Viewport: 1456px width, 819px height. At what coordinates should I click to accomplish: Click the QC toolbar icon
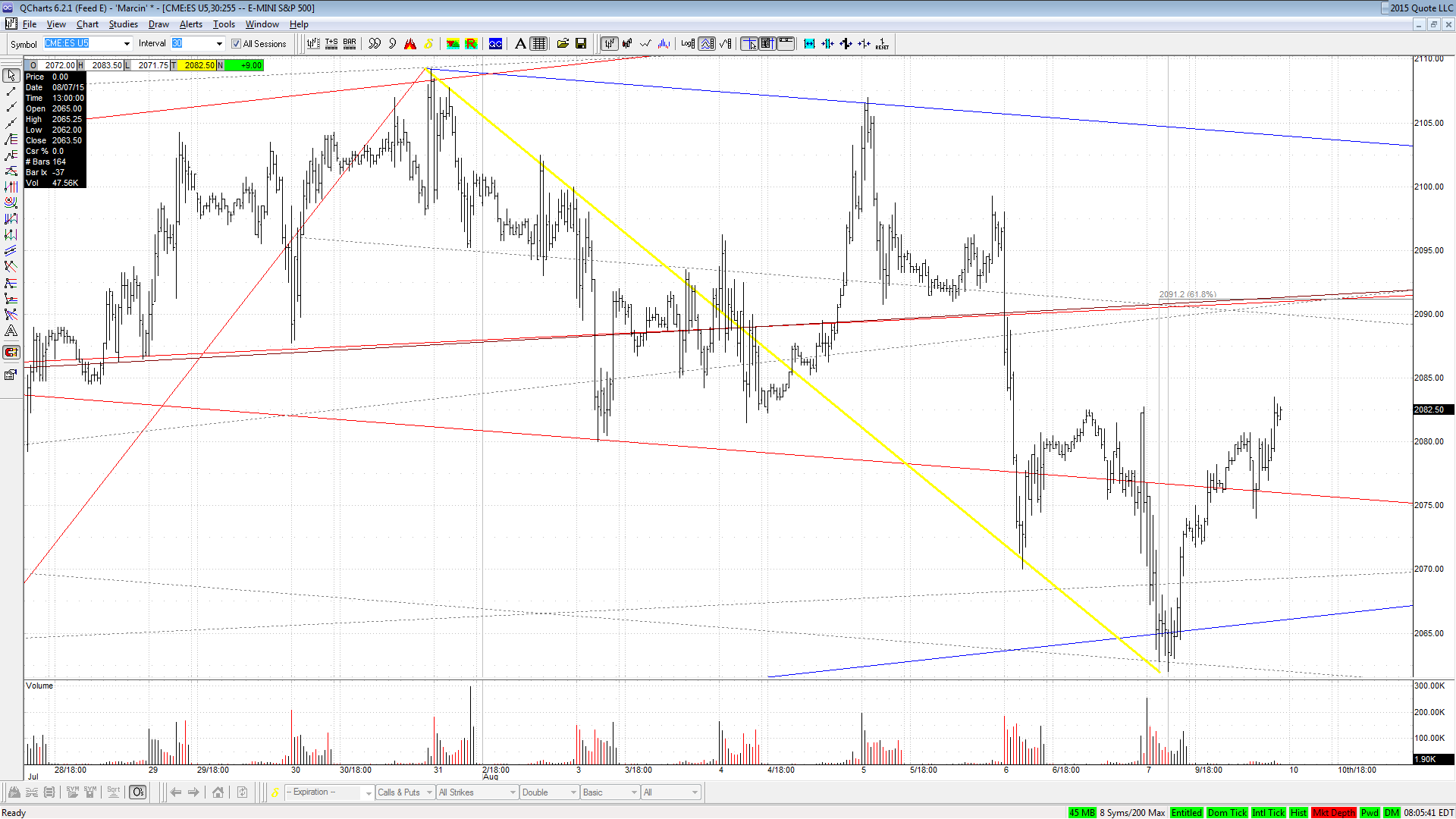(x=495, y=44)
